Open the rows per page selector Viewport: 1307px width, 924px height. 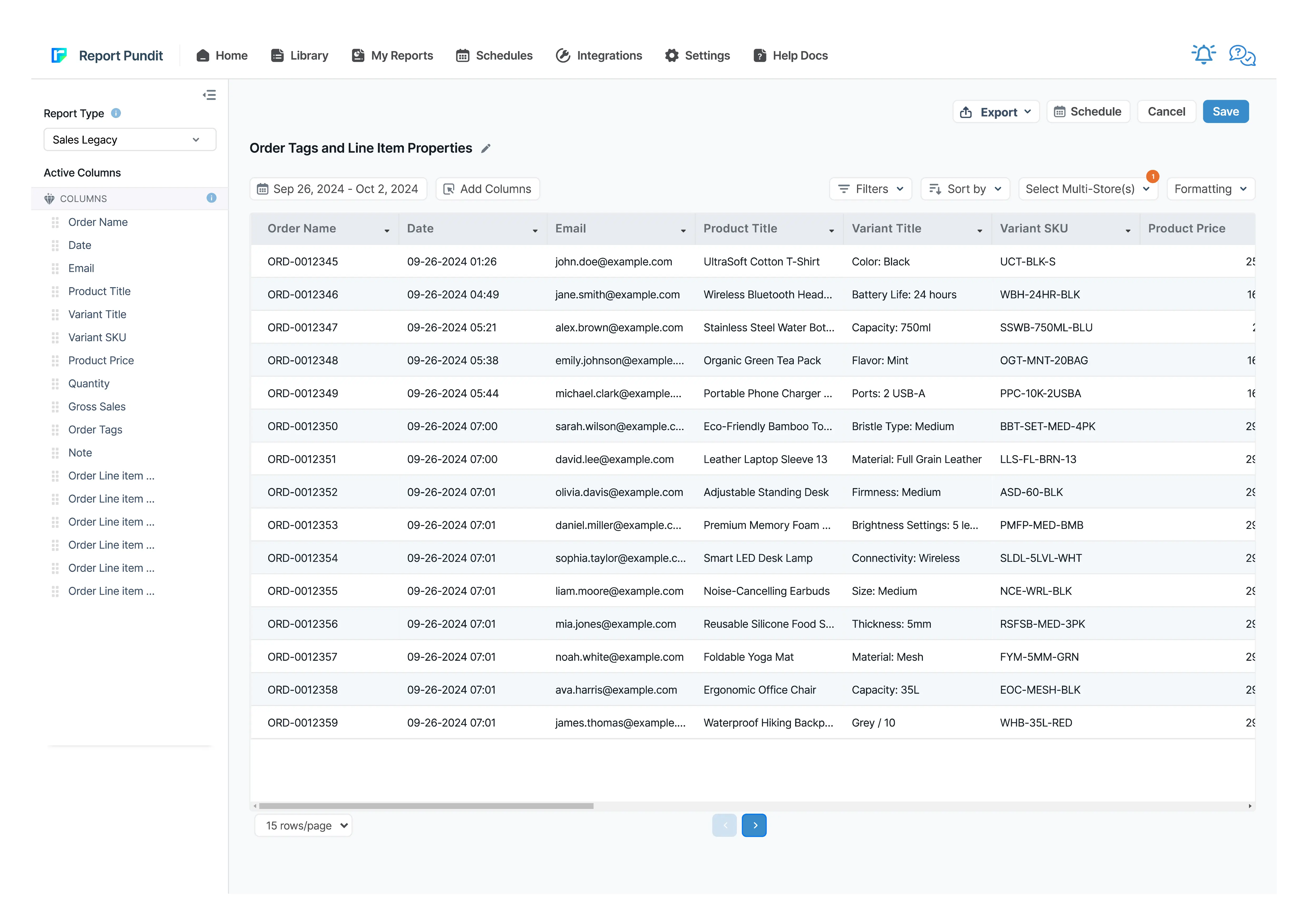[x=304, y=825]
